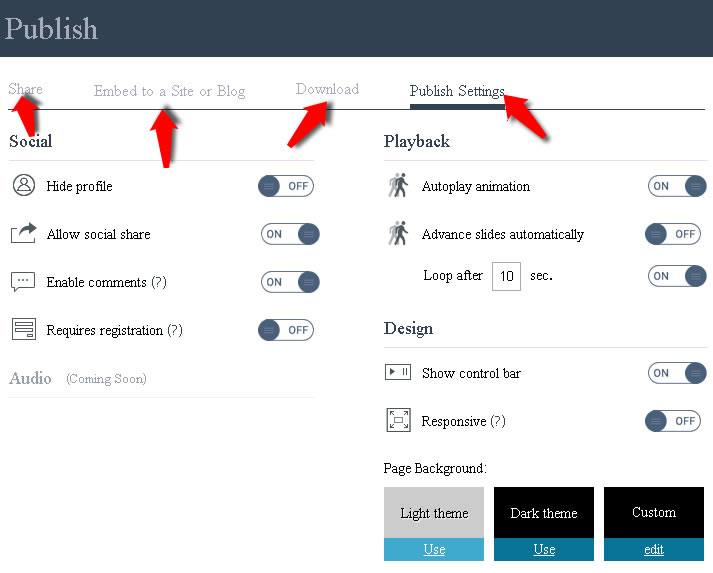The width and height of the screenshot is (713, 573).
Task: Click the Advance slides automatically walking icon
Action: pos(398,233)
